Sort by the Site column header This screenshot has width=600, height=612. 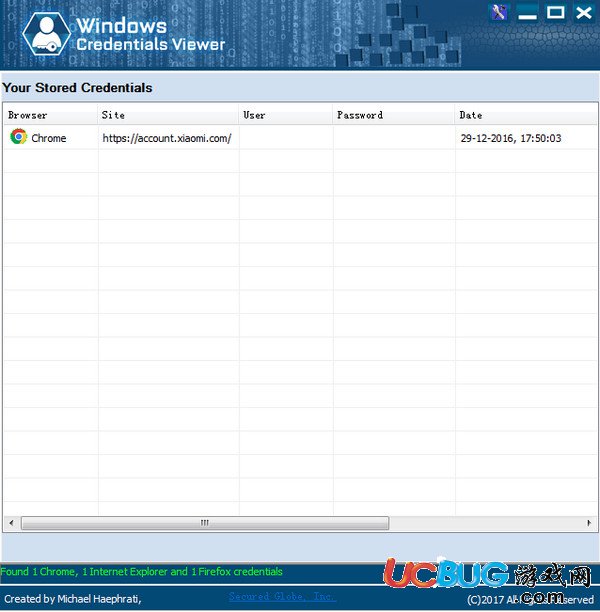point(168,115)
